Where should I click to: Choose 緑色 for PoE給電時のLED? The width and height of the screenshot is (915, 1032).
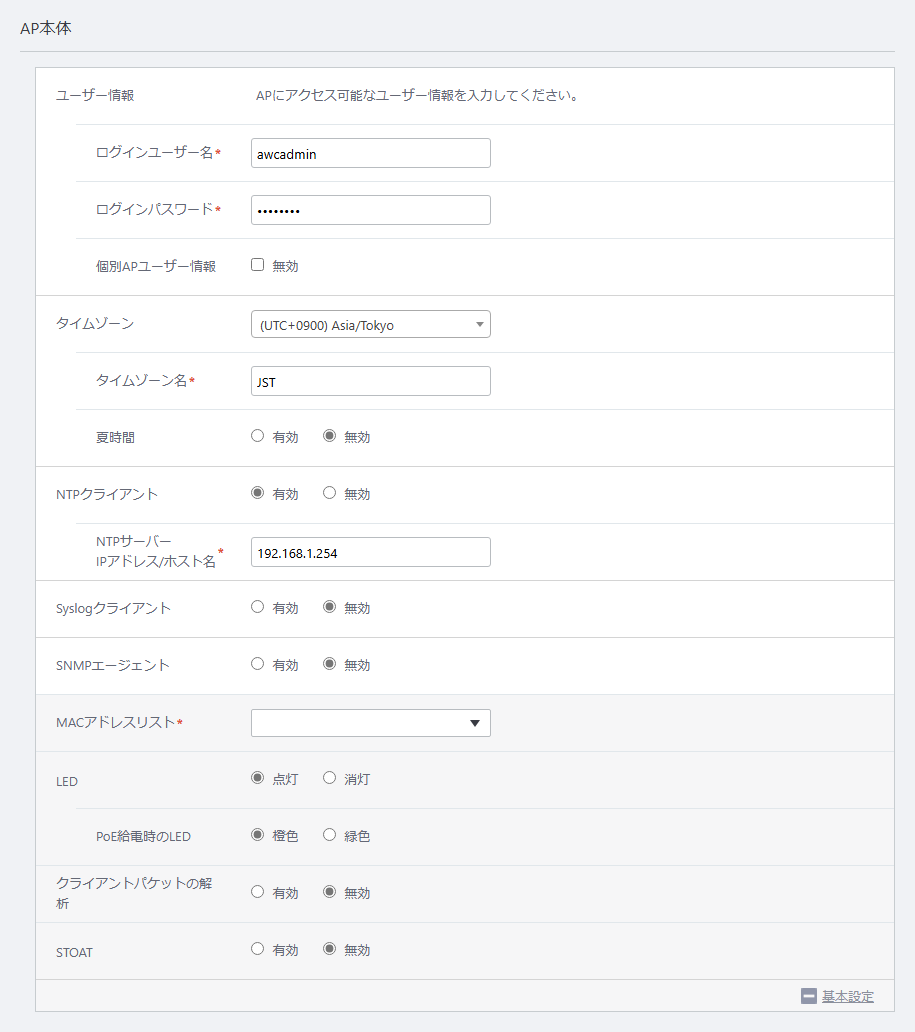pos(329,835)
